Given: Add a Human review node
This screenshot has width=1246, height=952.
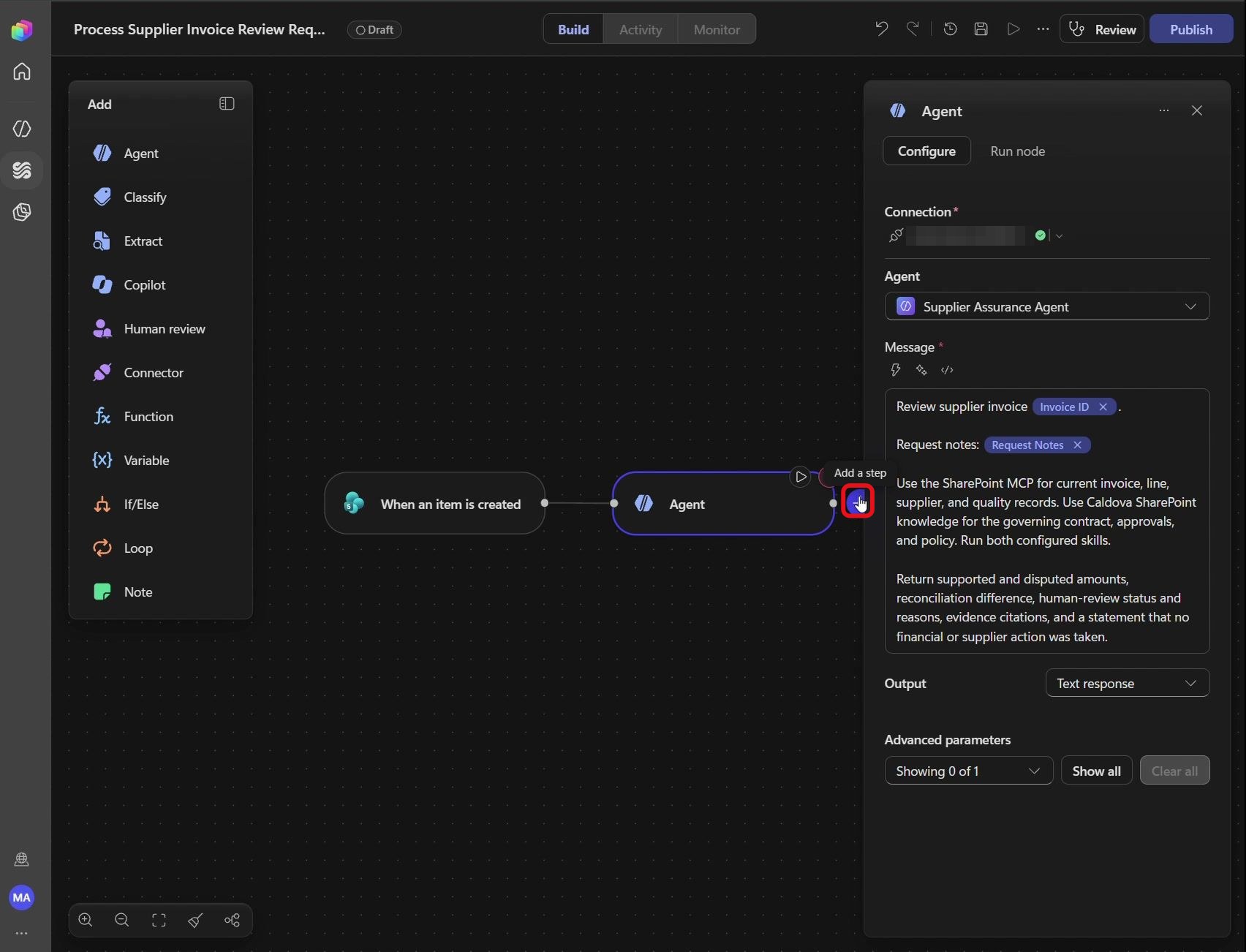Looking at the screenshot, I should coord(161,329).
